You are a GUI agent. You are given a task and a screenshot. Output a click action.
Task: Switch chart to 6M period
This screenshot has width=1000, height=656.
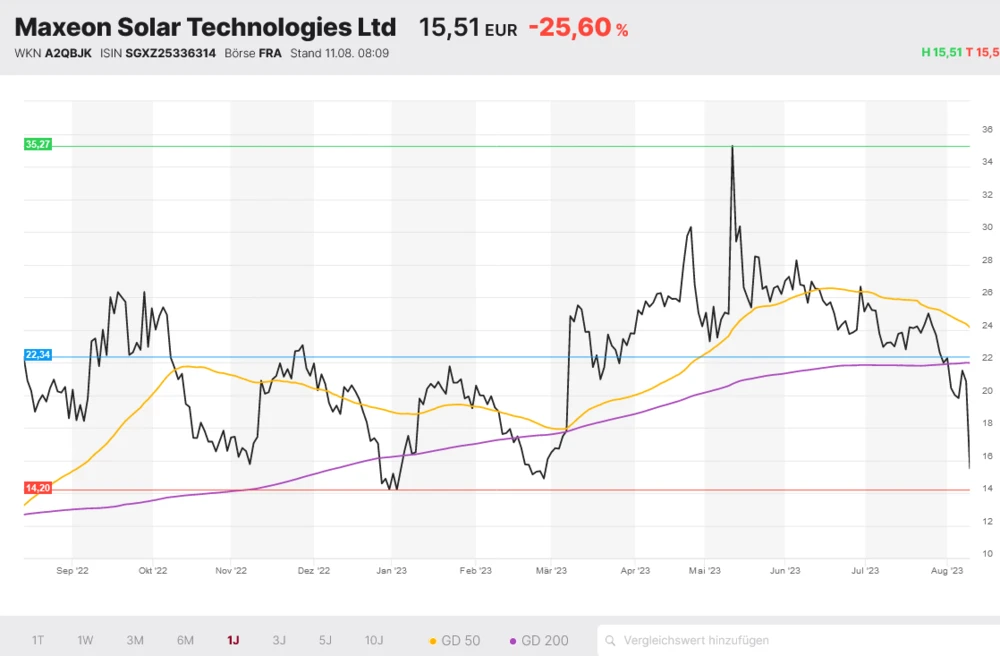coord(185,640)
